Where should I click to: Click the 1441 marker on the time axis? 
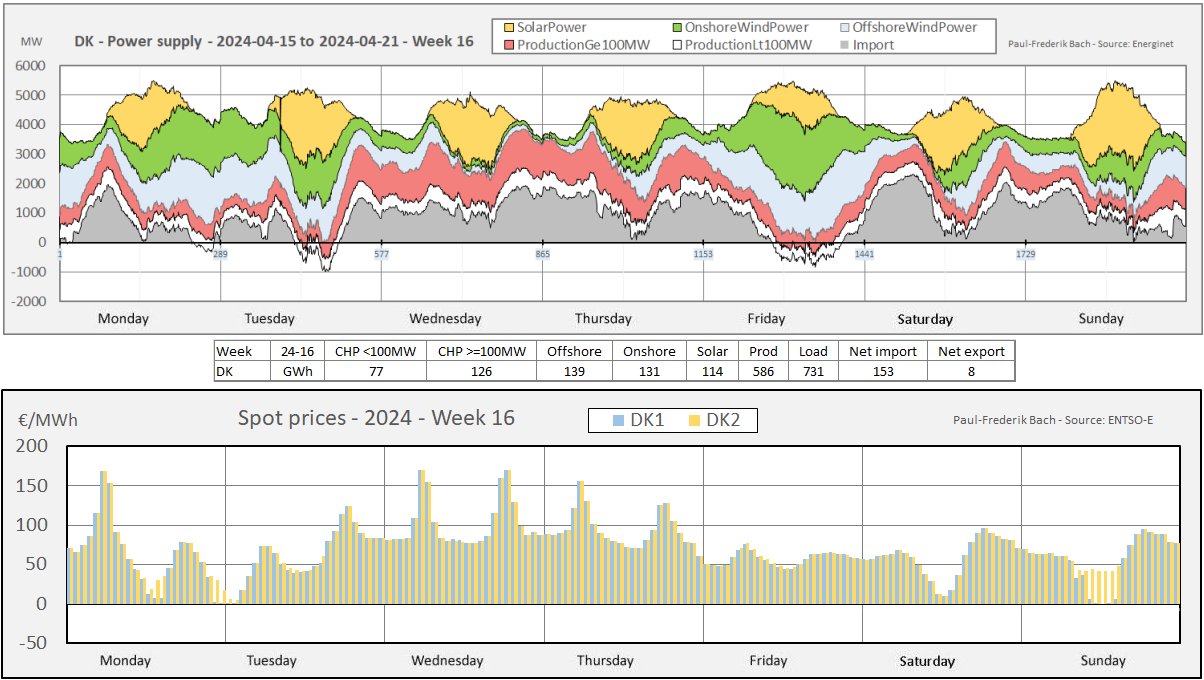tap(864, 255)
